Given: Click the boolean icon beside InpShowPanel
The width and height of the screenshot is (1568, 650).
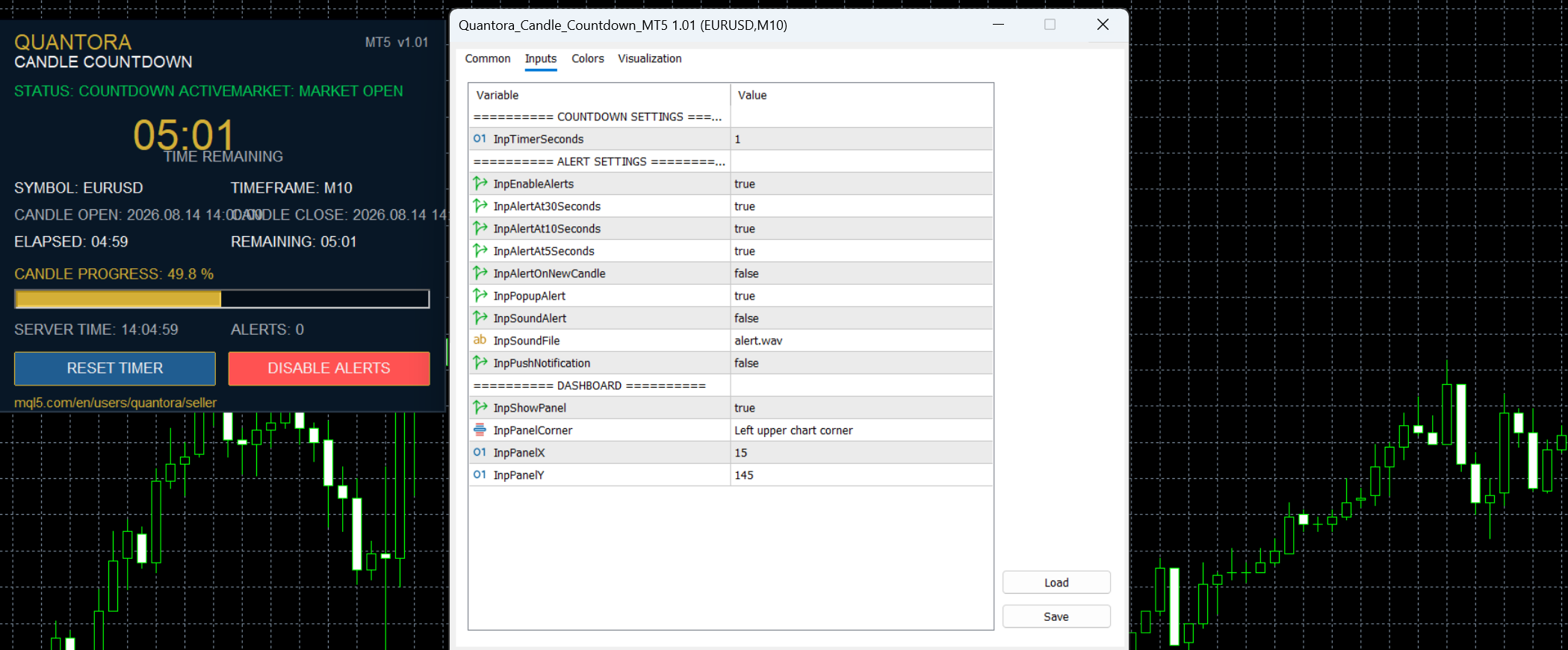Looking at the screenshot, I should pyautogui.click(x=480, y=407).
